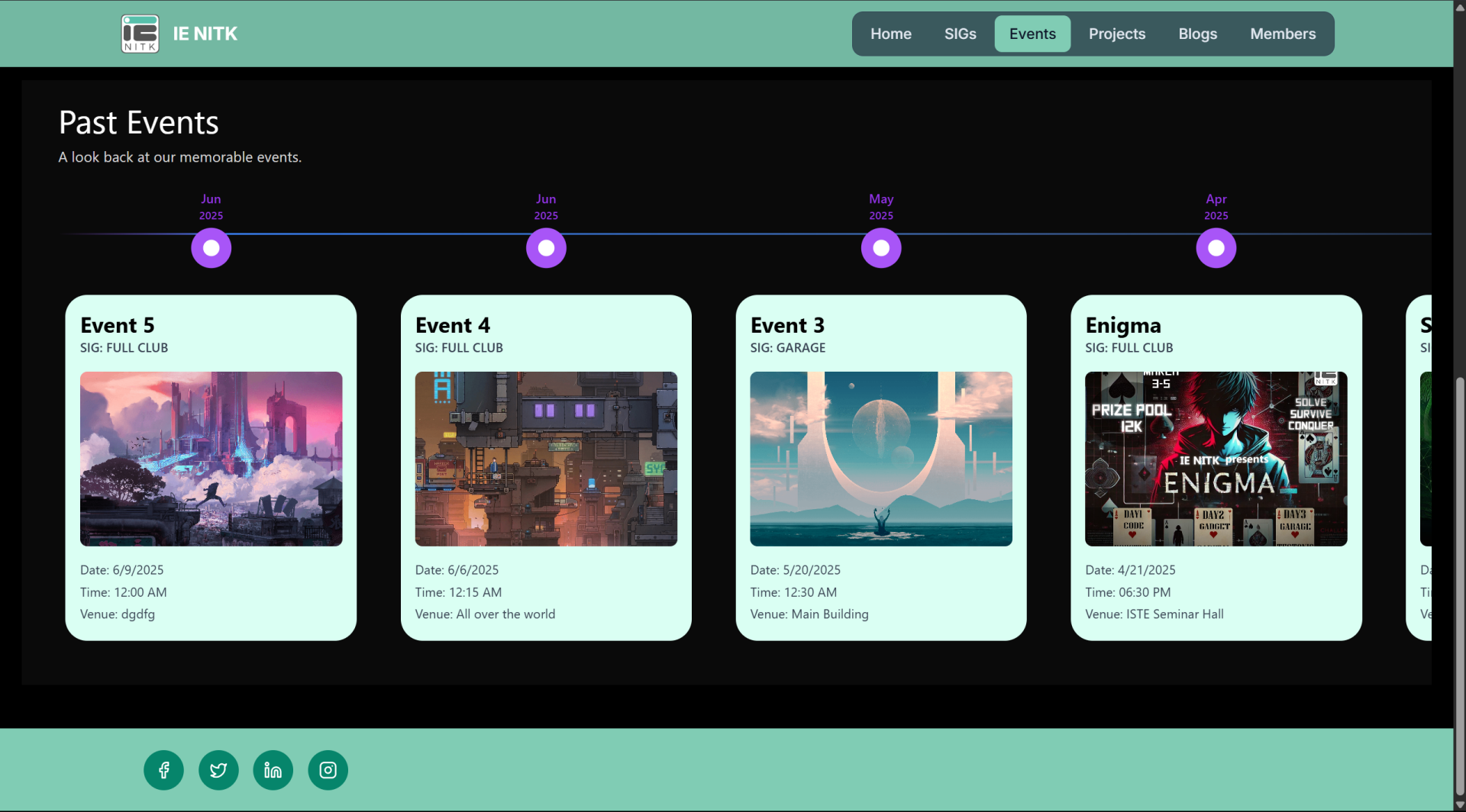Image resolution: width=1466 pixels, height=812 pixels.
Task: Open the Event 3 thumbnail image
Action: click(881, 459)
